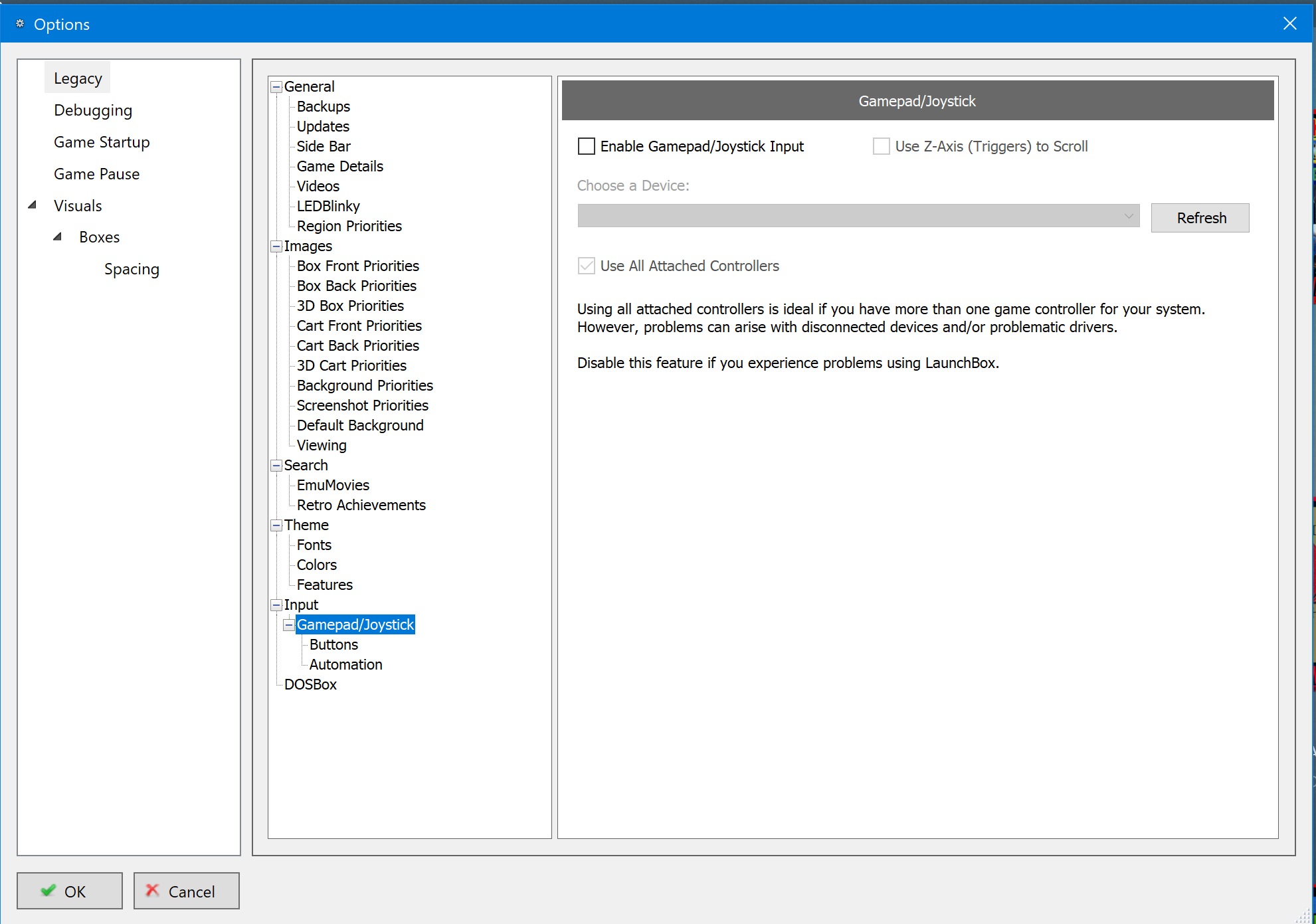
Task: Select DOSBox tree item
Action: coord(310,684)
